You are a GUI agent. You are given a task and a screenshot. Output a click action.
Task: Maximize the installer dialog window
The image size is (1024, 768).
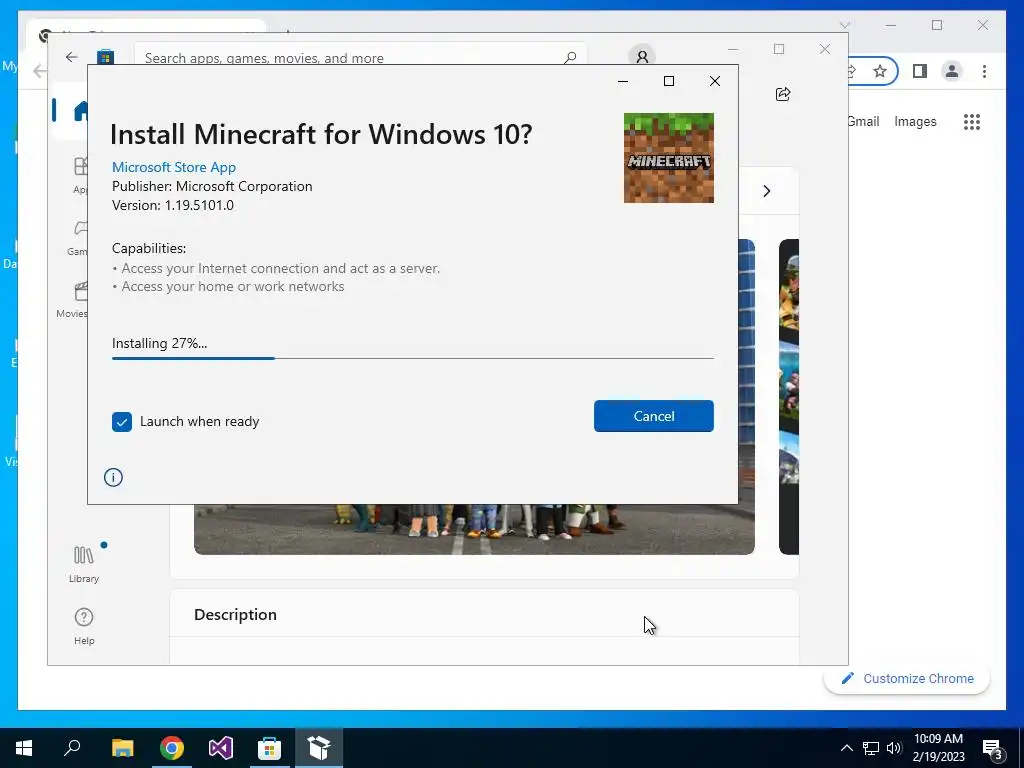(x=669, y=81)
